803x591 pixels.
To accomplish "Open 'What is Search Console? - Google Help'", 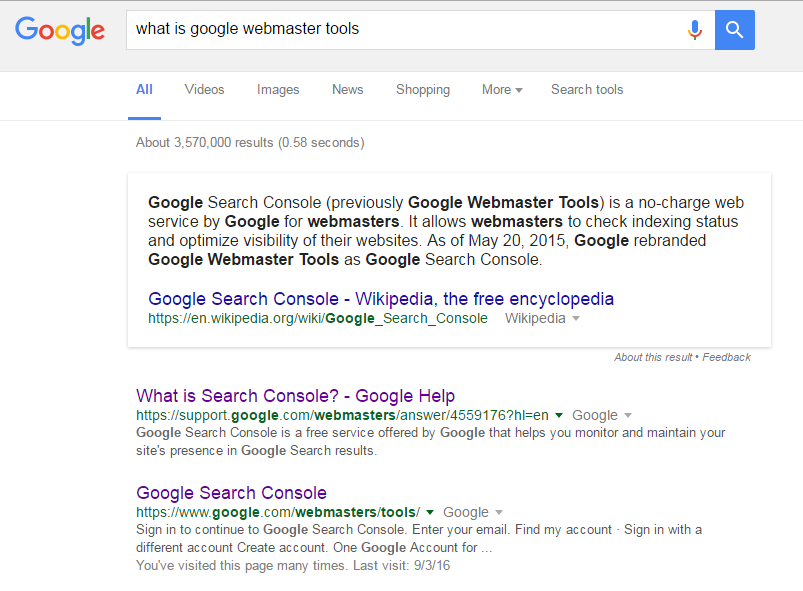I will (x=296, y=395).
